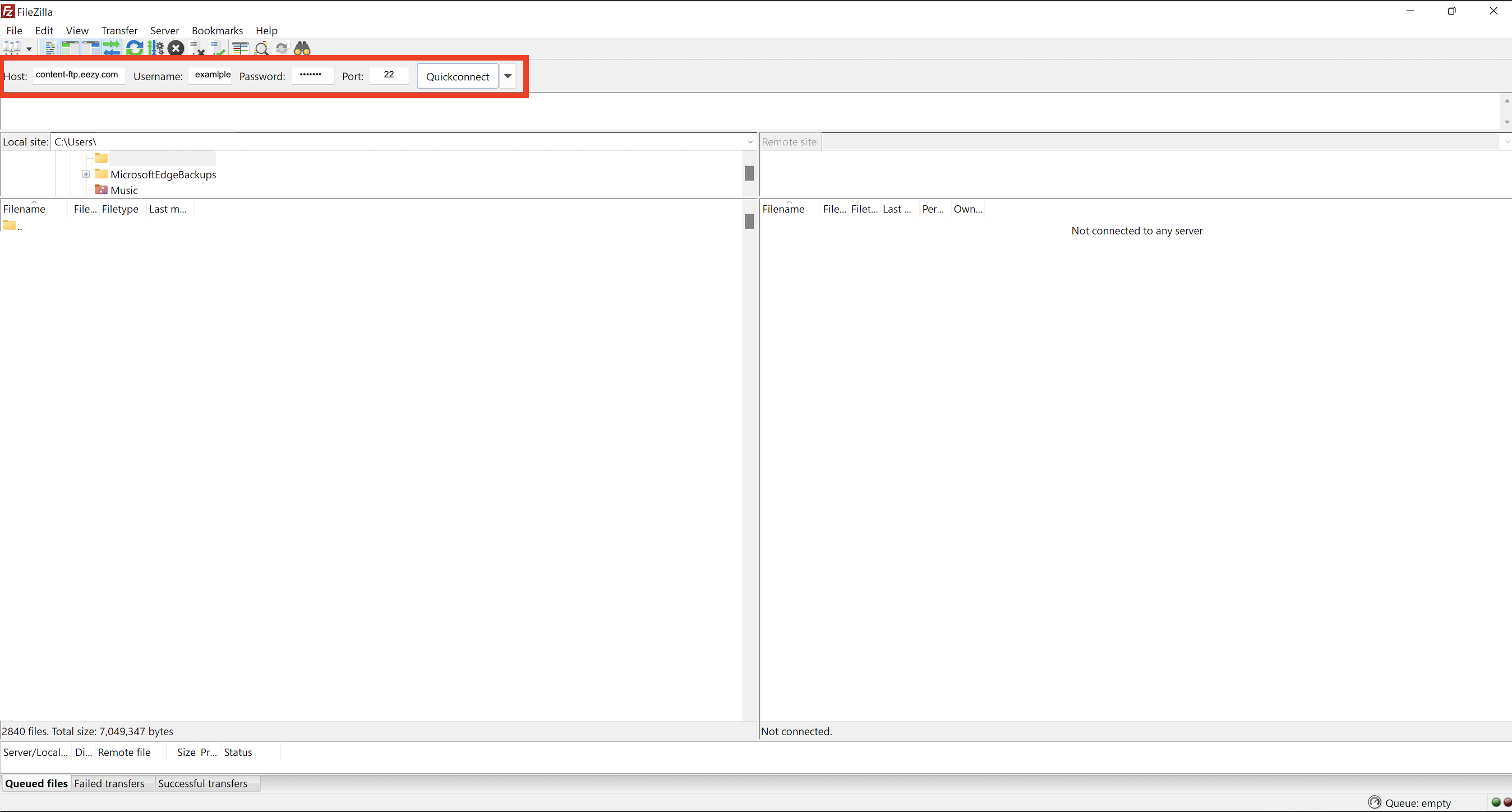Click the Host input field
Screen dimensions: 1512x812
(x=79, y=75)
